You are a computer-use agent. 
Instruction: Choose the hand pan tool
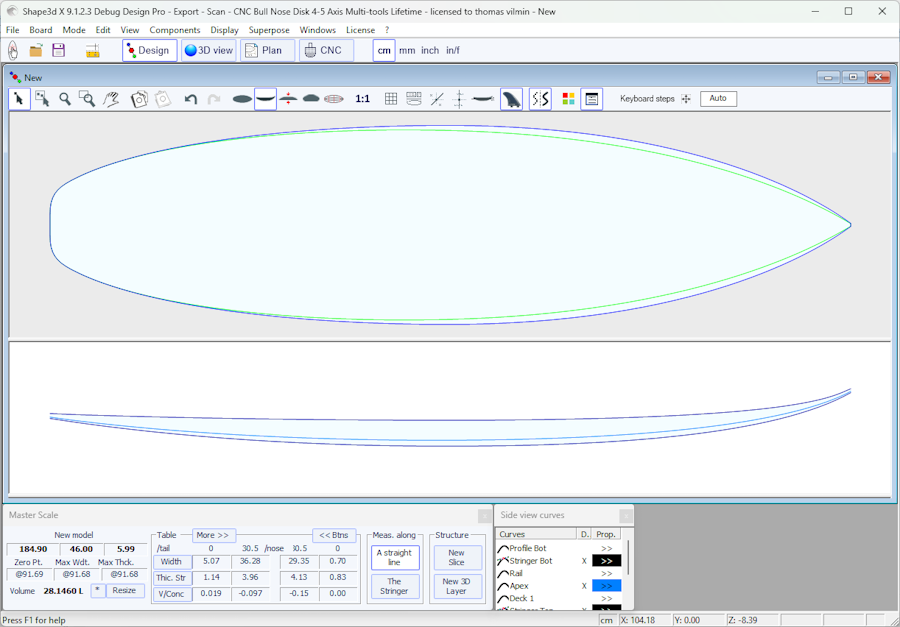(111, 99)
